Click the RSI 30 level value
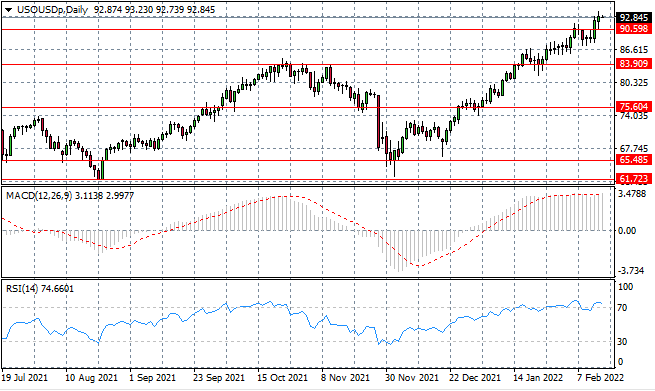Image resolution: width=655 pixels, height=391 pixels. (x=622, y=342)
